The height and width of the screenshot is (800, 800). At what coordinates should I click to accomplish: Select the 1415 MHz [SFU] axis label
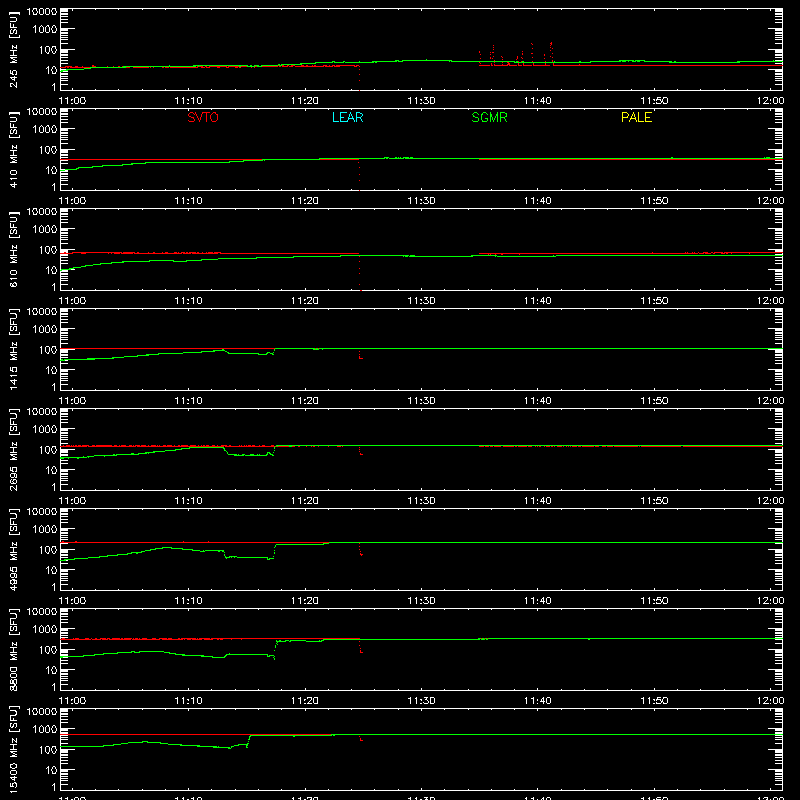(x=13, y=350)
